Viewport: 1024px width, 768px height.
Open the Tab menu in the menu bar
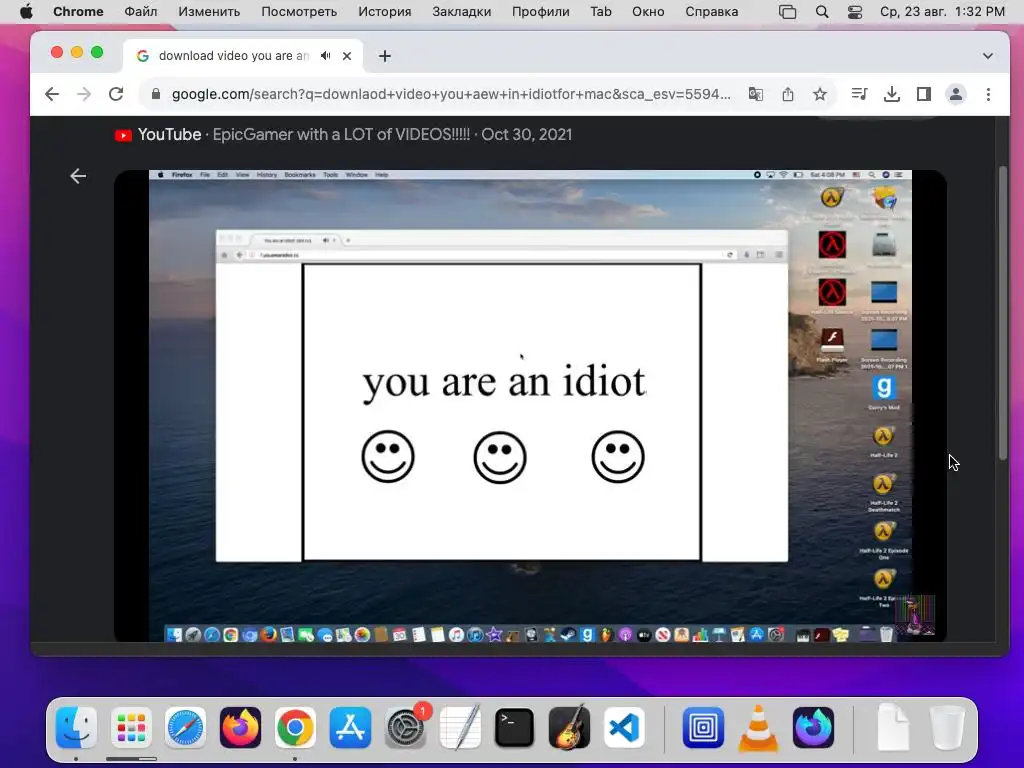[600, 12]
